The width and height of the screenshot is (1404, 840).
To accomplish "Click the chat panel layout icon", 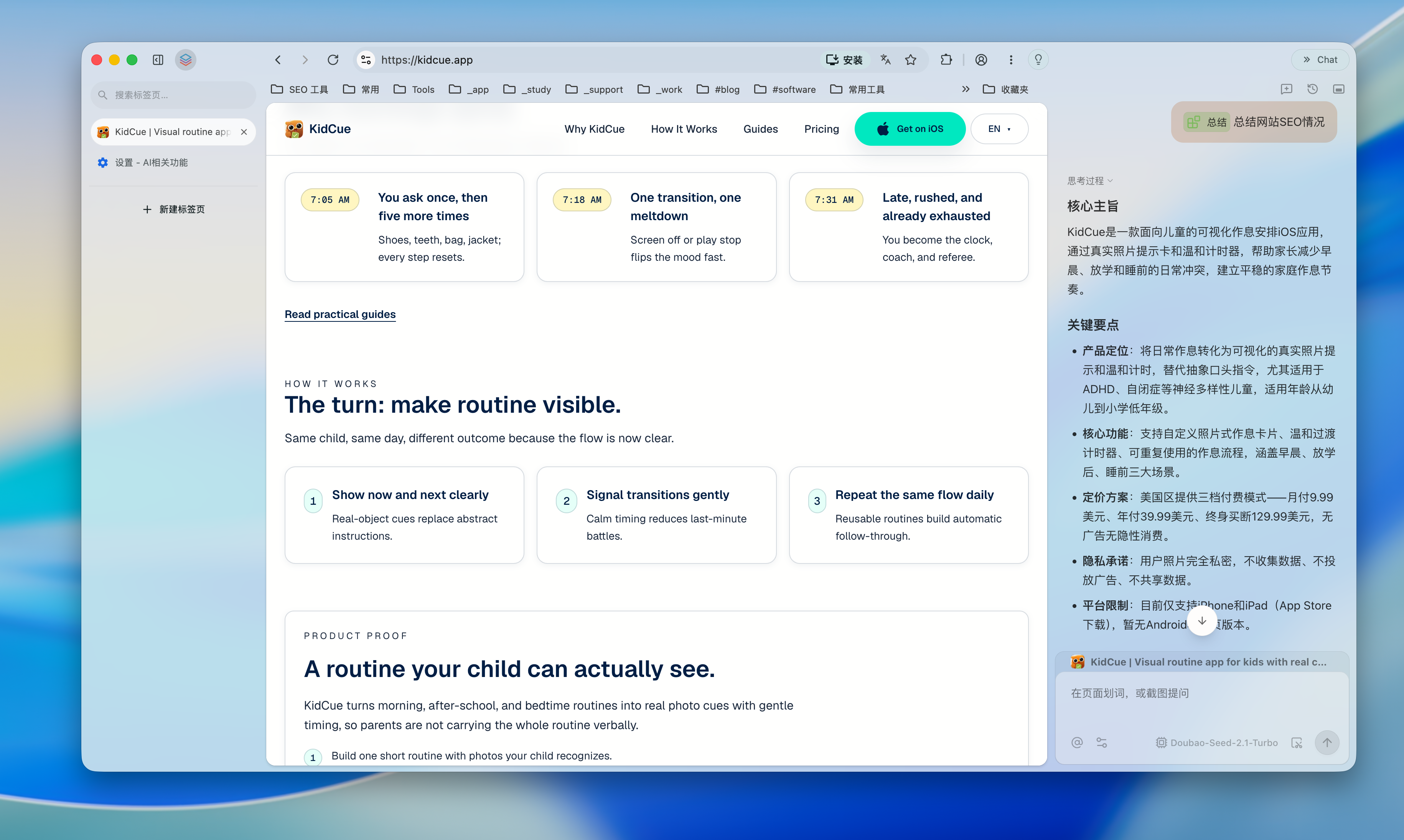I will coord(1338,89).
